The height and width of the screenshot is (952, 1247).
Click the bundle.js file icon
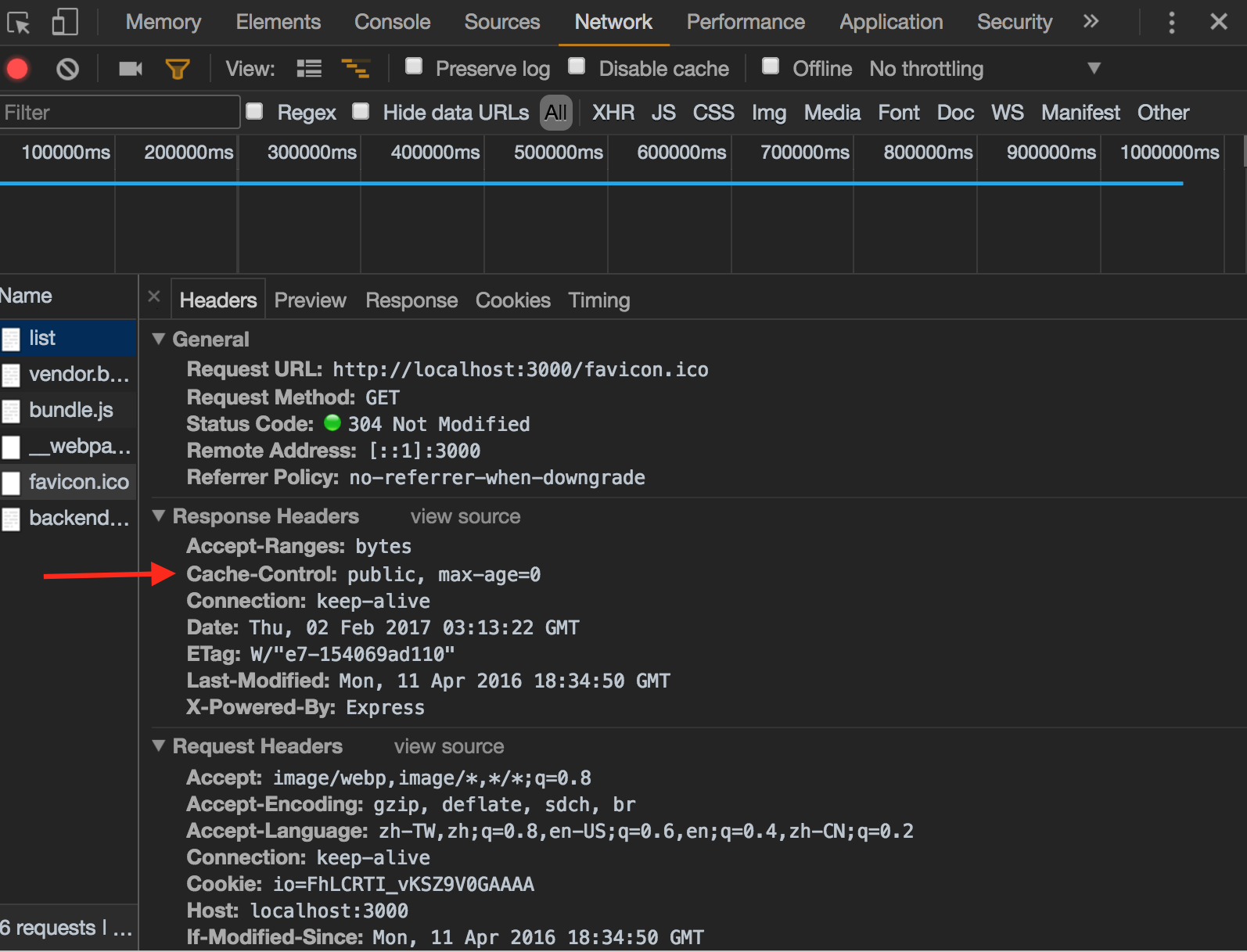(11, 411)
